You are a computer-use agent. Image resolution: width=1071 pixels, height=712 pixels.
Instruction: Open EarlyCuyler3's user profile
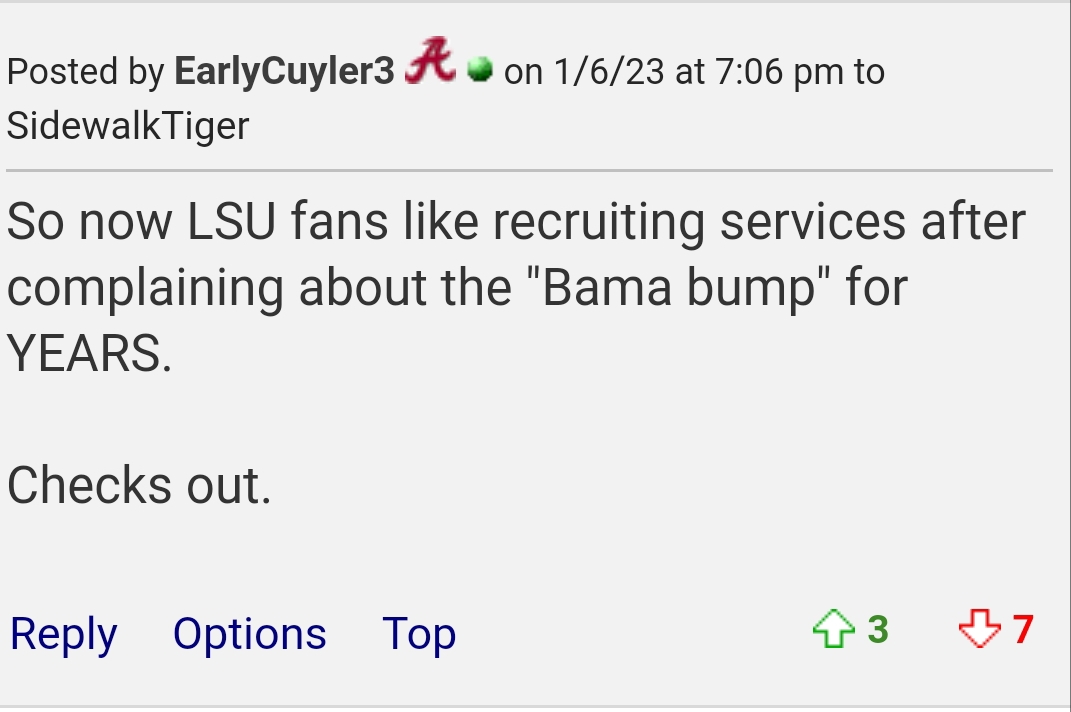[284, 71]
